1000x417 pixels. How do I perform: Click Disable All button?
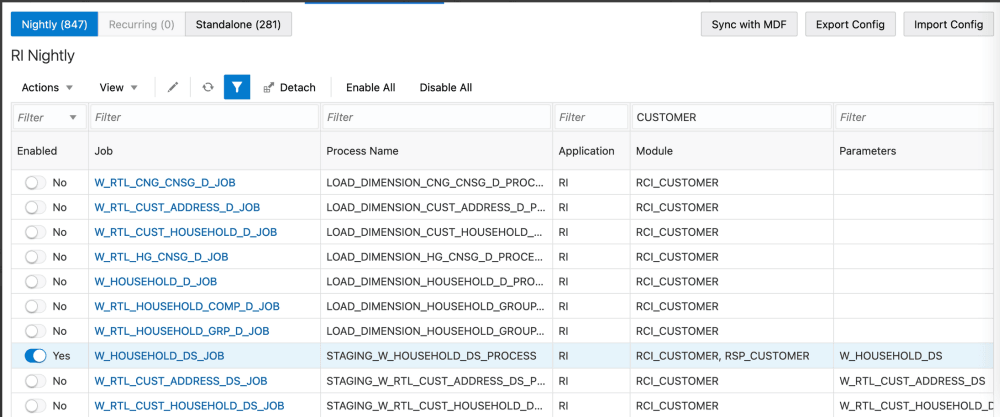[446, 87]
